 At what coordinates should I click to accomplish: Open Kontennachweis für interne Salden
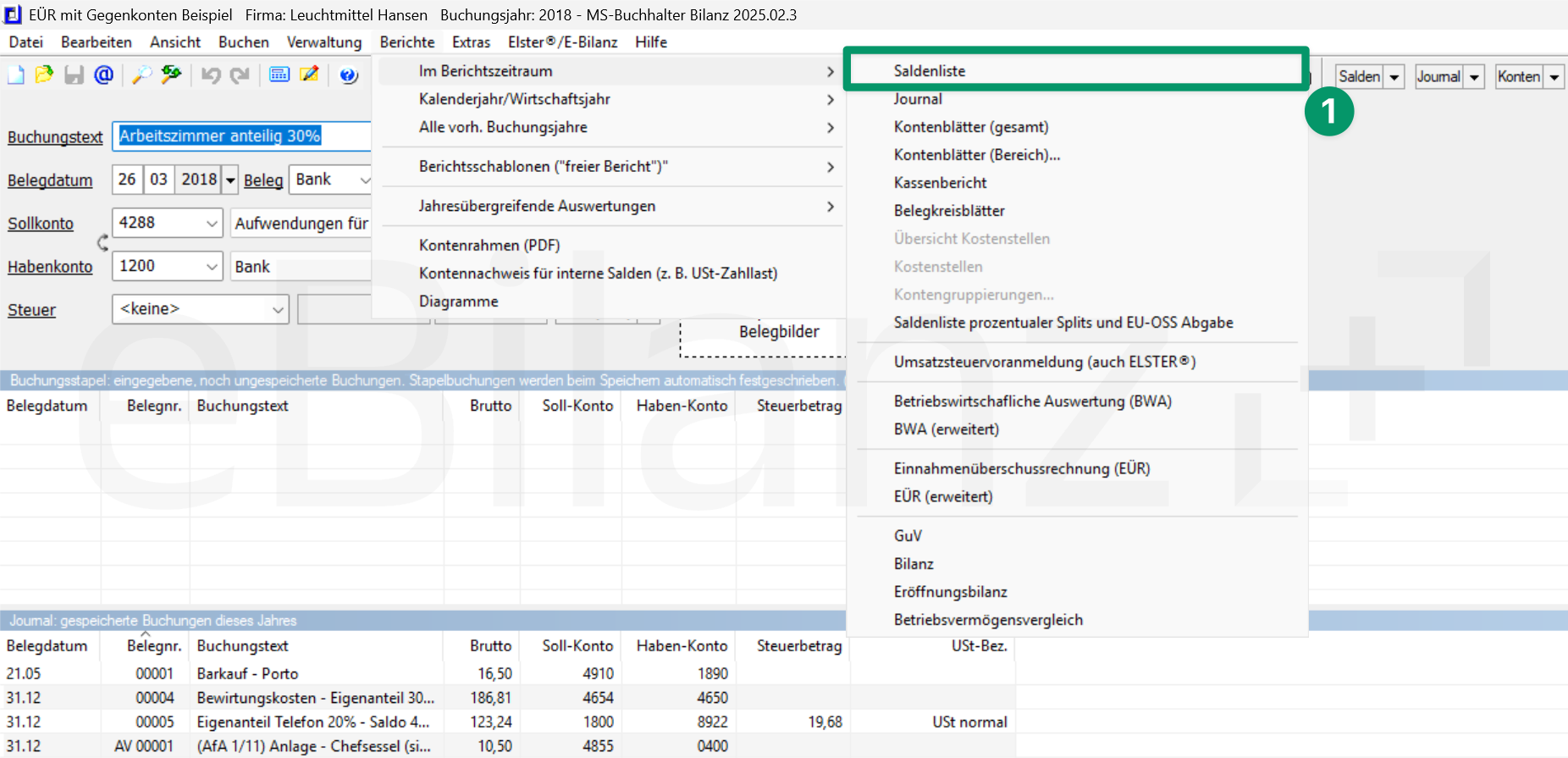[609, 274]
